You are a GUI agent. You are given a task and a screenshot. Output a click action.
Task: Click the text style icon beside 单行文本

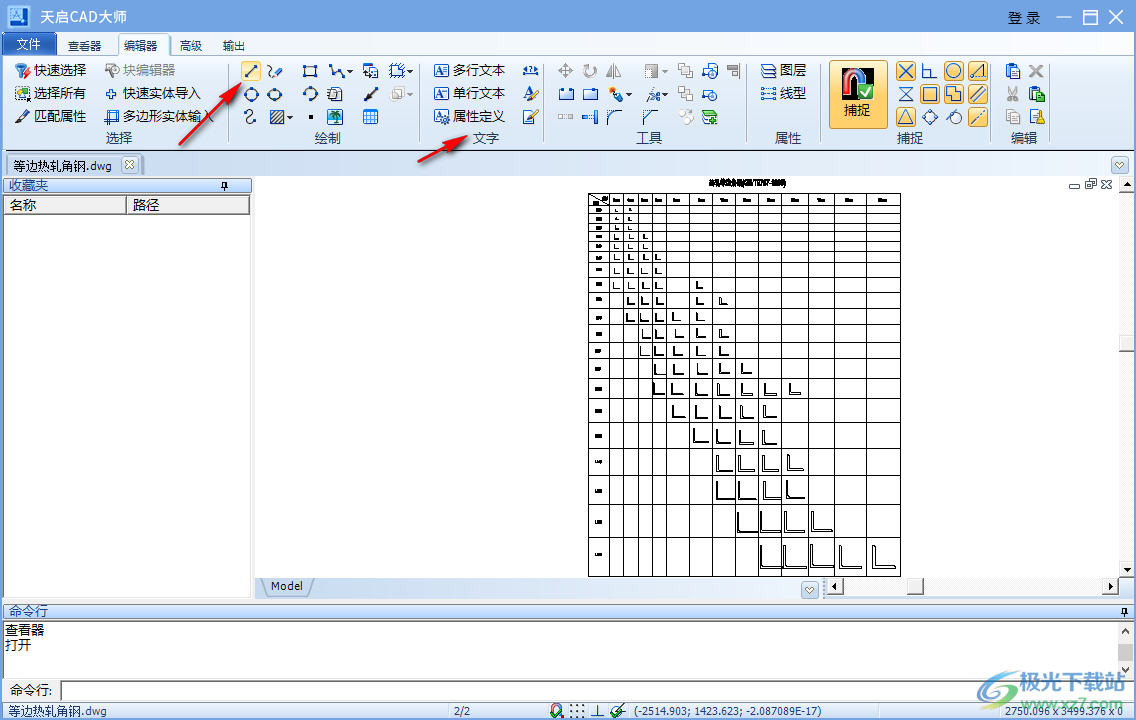coord(530,94)
